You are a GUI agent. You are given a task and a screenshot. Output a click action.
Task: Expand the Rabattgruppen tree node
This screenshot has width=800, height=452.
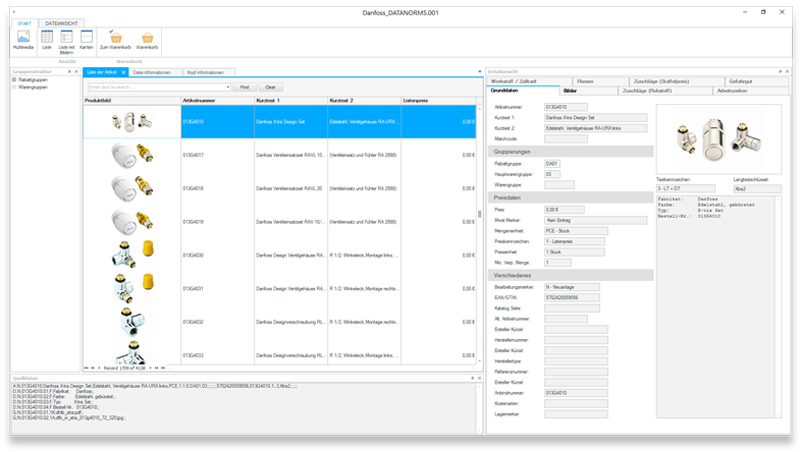tap(14, 80)
